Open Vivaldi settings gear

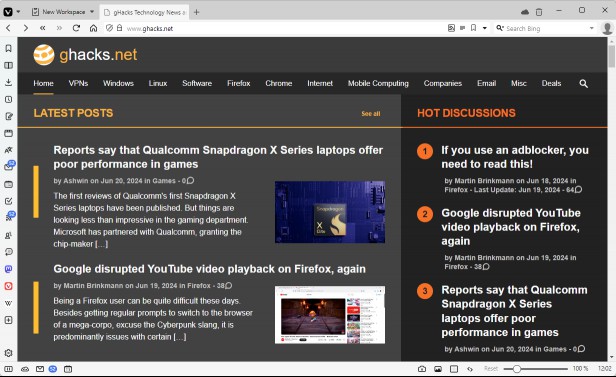8,353
